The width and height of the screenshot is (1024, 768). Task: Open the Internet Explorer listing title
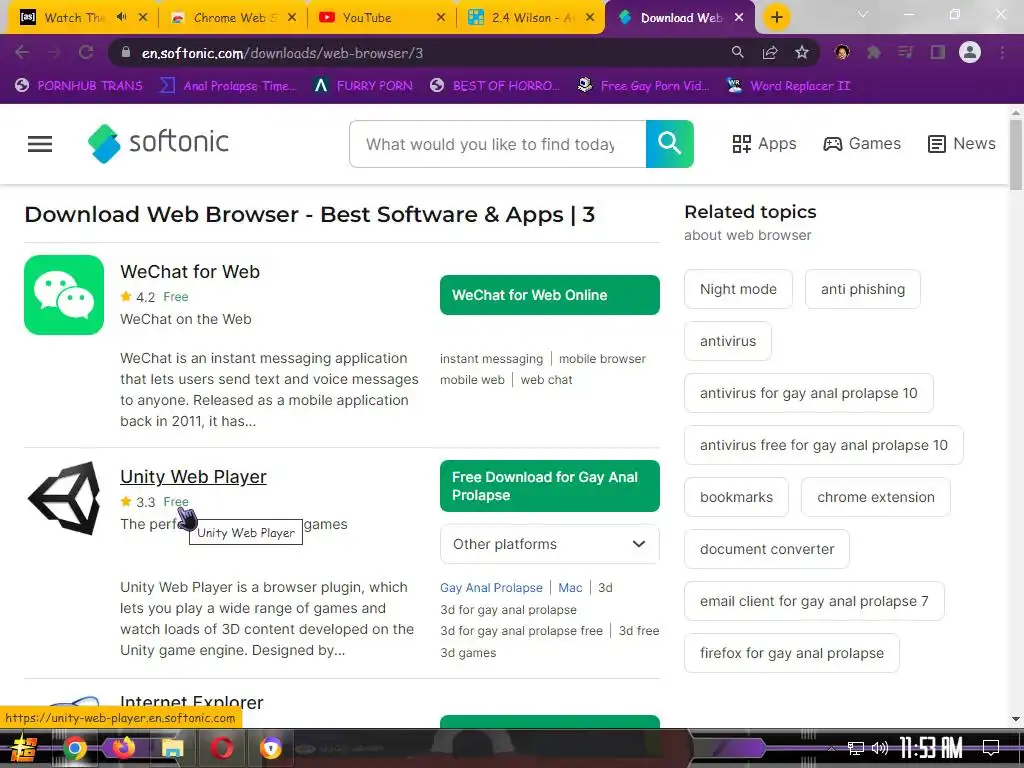tap(191, 702)
